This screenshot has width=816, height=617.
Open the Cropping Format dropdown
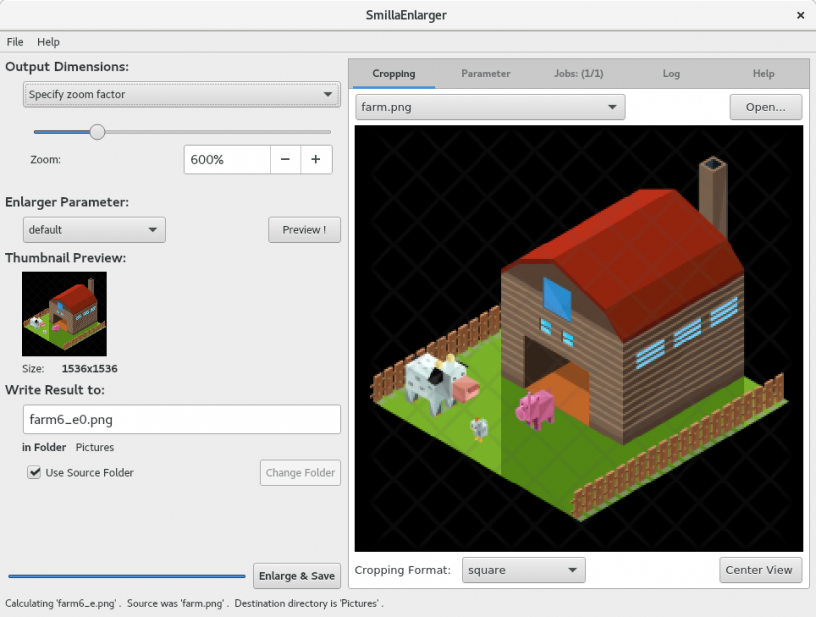click(x=523, y=570)
